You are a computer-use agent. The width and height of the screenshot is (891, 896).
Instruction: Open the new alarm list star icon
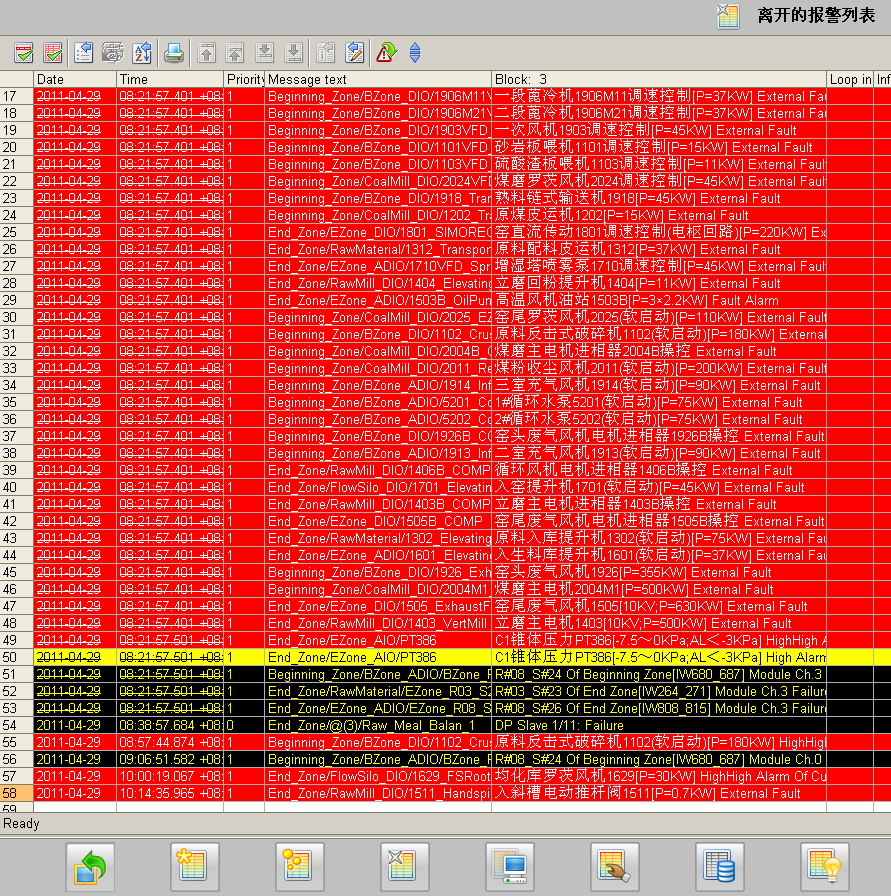coord(195,866)
